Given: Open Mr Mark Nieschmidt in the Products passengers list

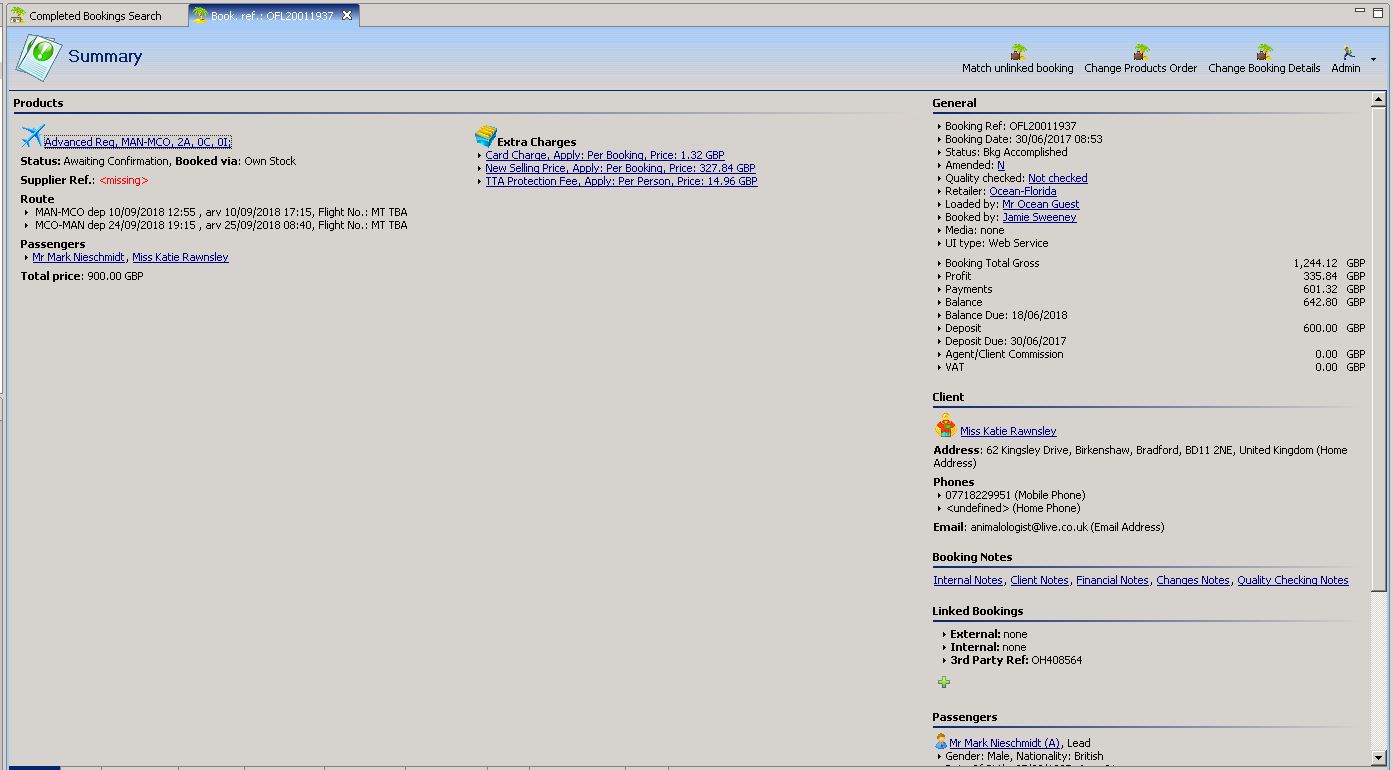Looking at the screenshot, I should click(78, 258).
